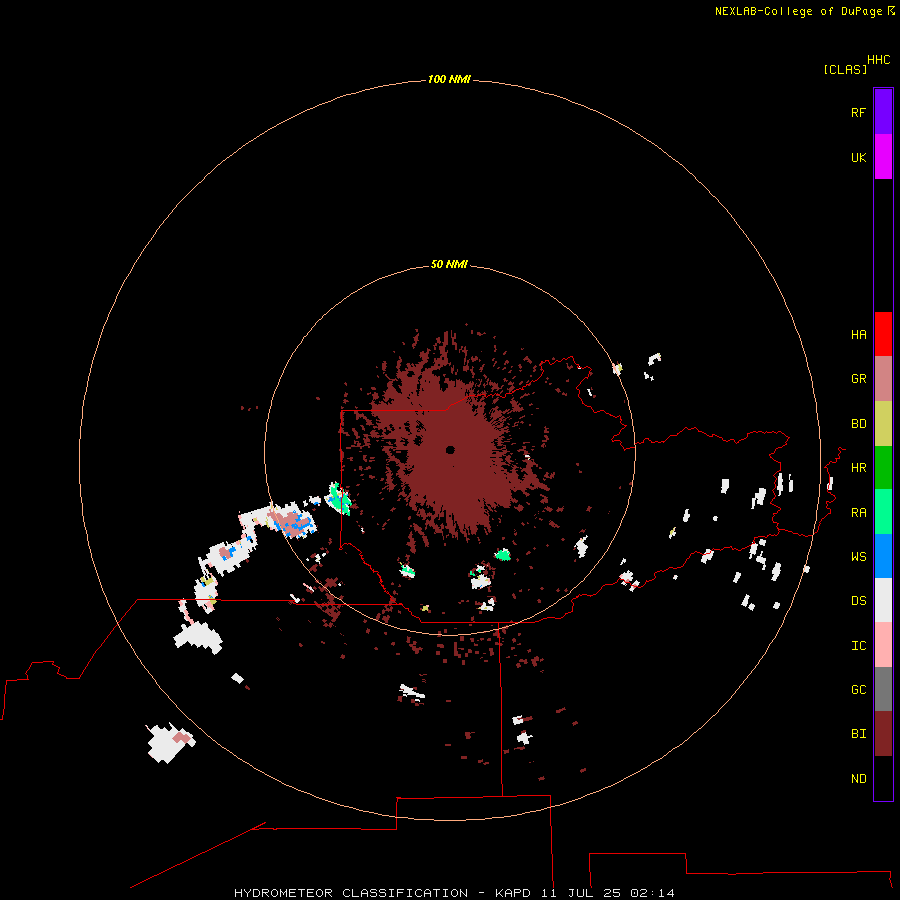Click the HHC product code label
900x900 pixels.
(879, 60)
